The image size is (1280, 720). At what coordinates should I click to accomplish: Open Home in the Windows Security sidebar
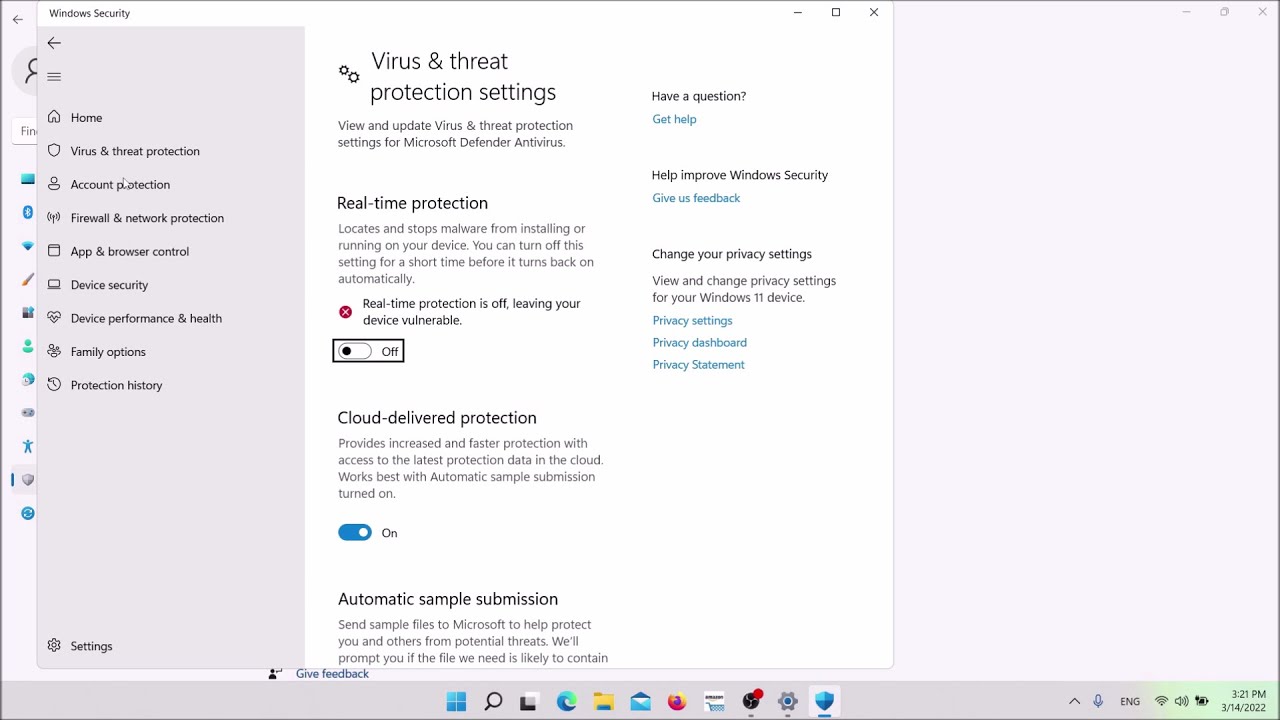point(86,118)
